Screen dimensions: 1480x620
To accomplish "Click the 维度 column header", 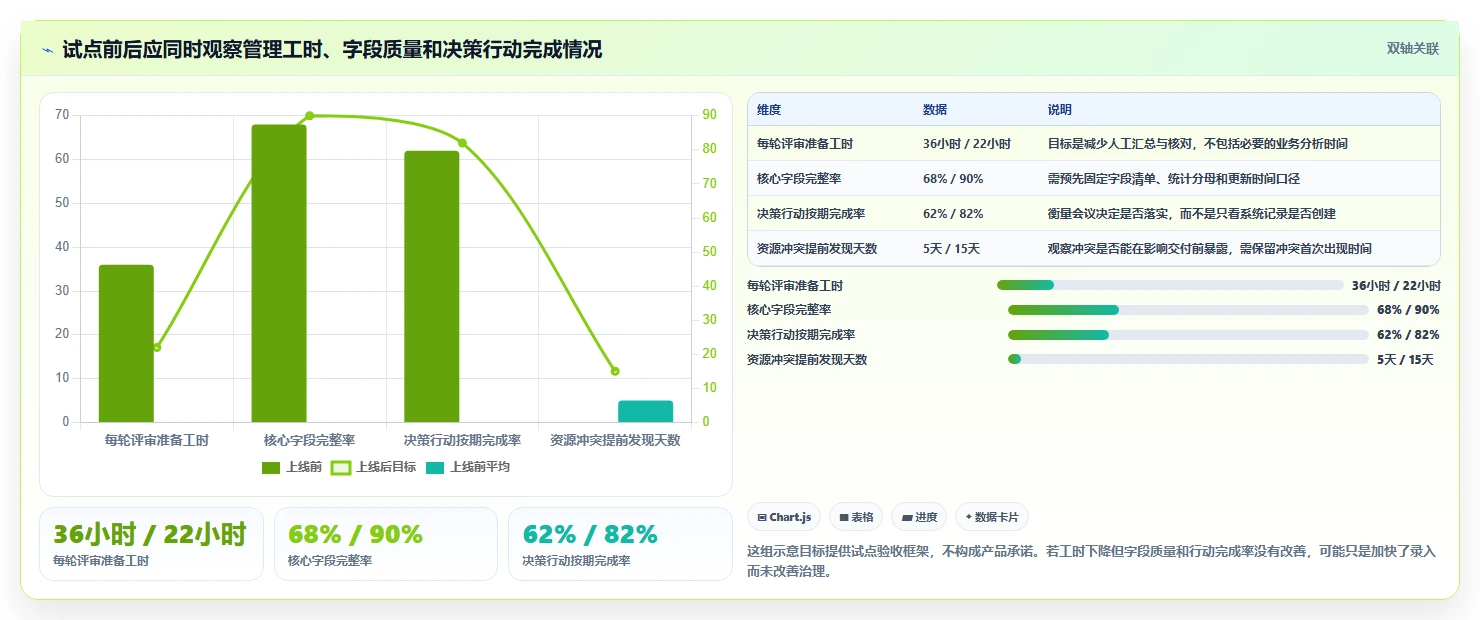I will (769, 110).
